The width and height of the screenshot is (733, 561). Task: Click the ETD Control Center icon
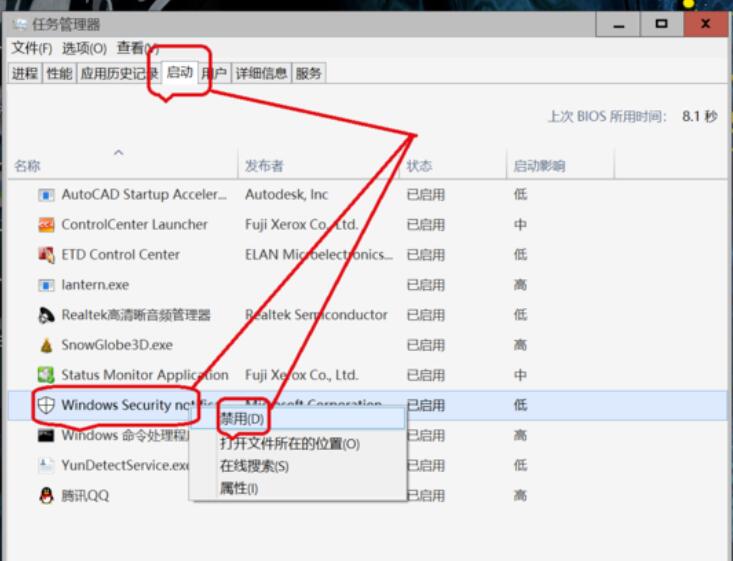click(x=46, y=255)
